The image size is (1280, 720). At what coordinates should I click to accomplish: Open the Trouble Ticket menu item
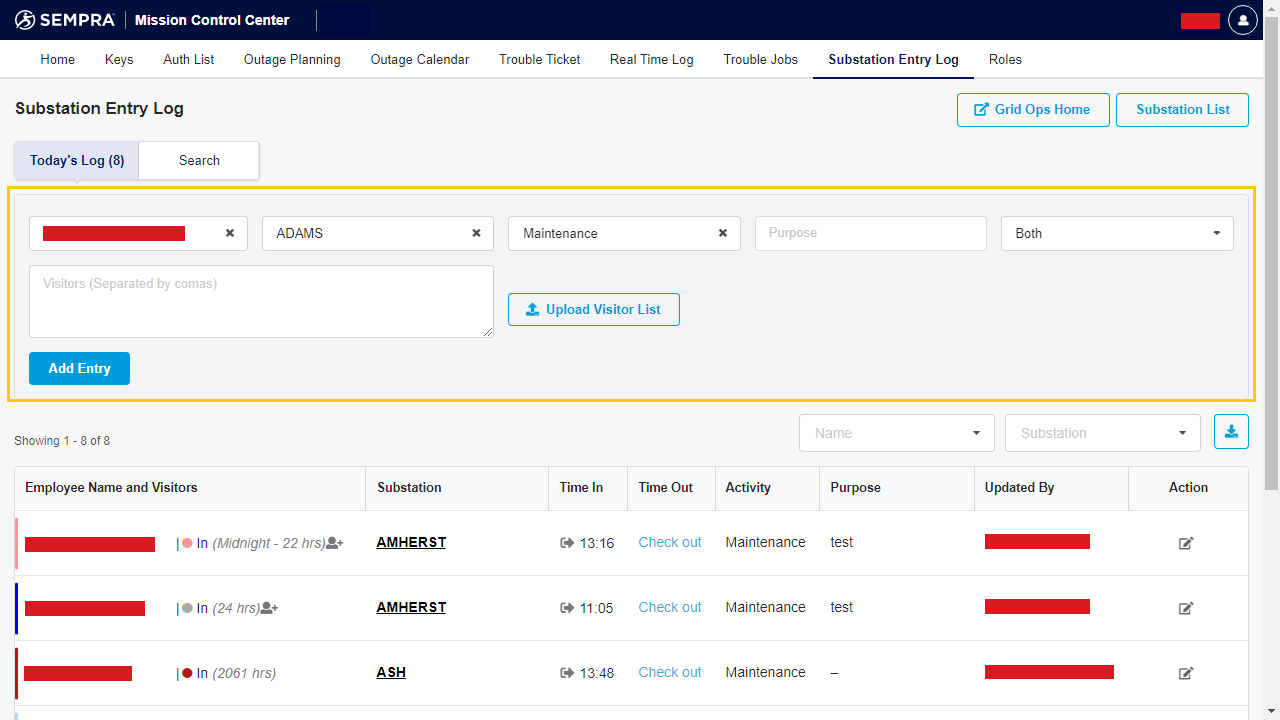pyautogui.click(x=539, y=59)
